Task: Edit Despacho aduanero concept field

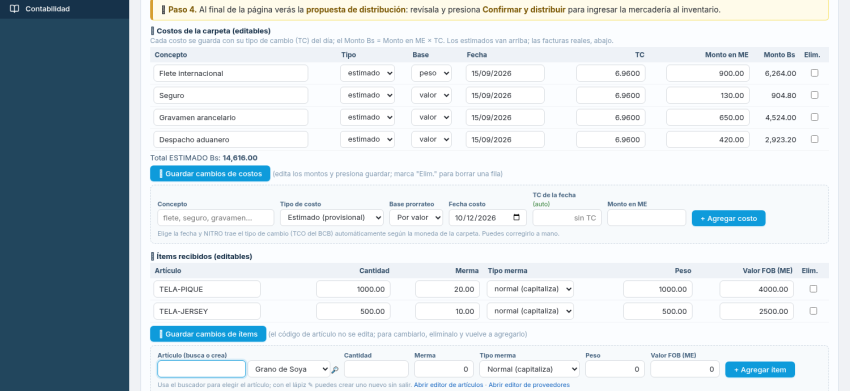Action: 230,139
